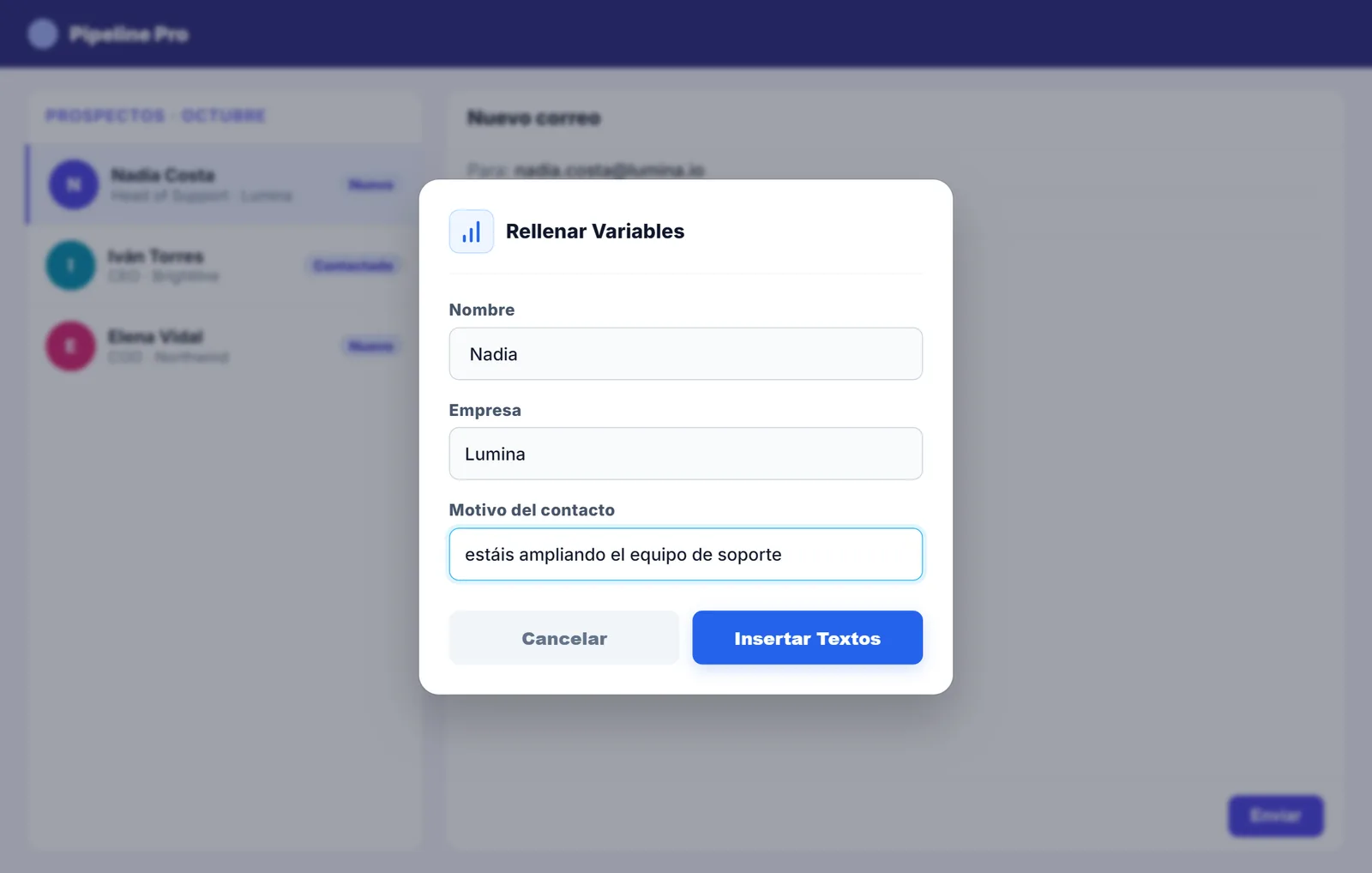Screen dimensions: 1372x873
Task: Click the Empresa field label
Action: [x=484, y=410]
